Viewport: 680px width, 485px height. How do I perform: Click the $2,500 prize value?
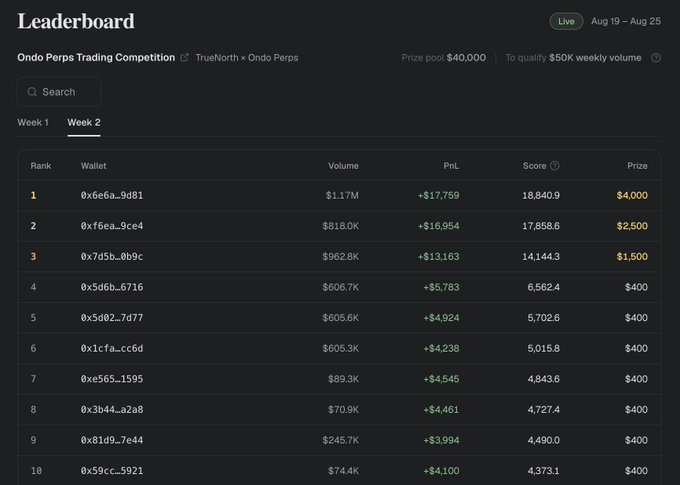tap(632, 226)
